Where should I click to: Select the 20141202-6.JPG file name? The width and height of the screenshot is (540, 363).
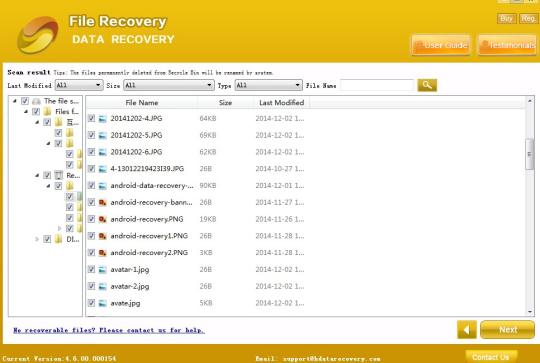[x=136, y=152]
